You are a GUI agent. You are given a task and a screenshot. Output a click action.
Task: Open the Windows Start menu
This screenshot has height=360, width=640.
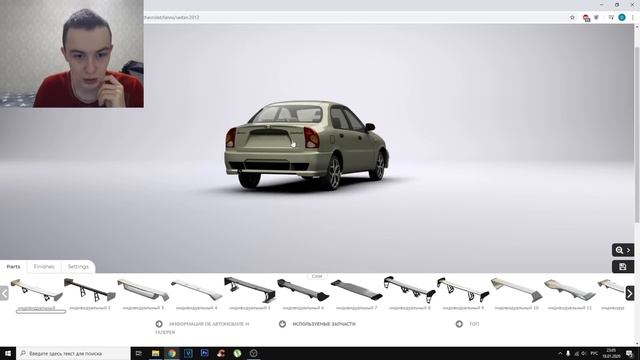click(x=8, y=353)
